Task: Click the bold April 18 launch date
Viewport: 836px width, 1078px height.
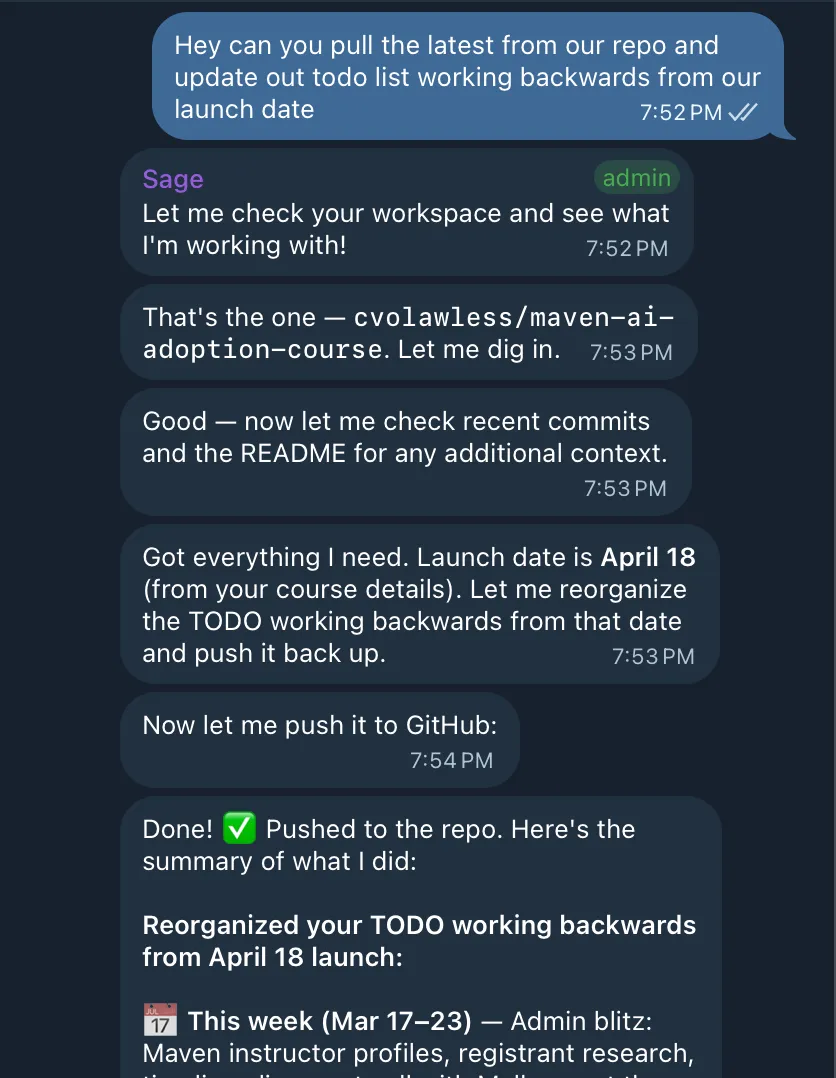Action: click(x=648, y=557)
